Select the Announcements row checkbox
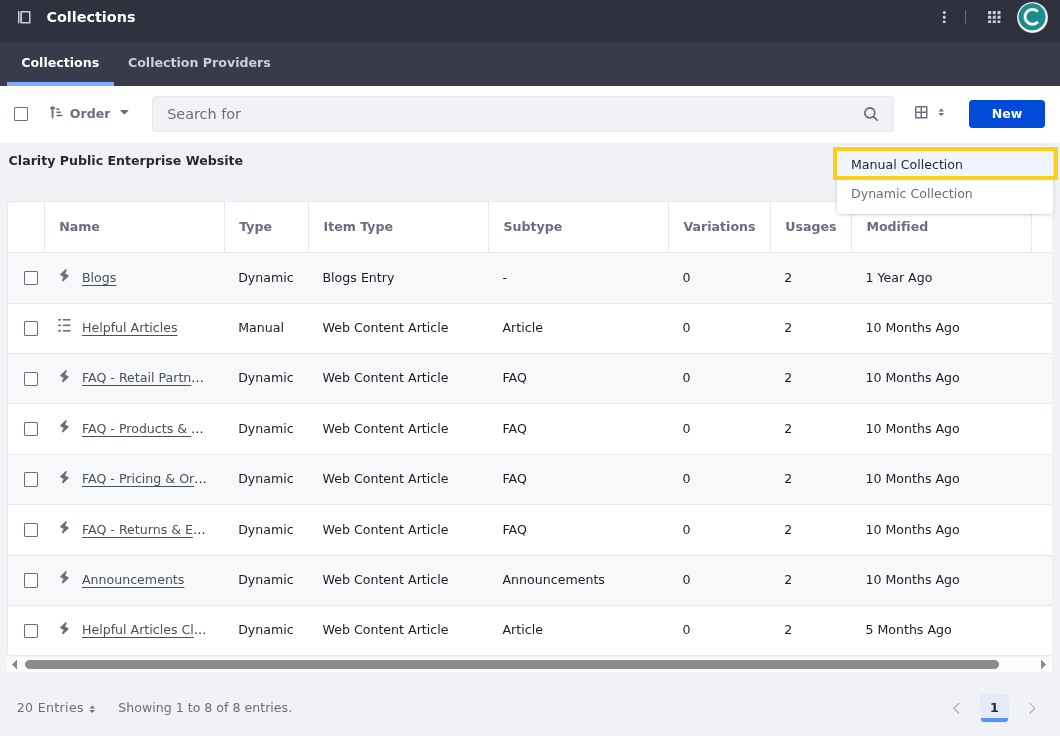Screen dimensions: 1060x736 (x=31, y=580)
